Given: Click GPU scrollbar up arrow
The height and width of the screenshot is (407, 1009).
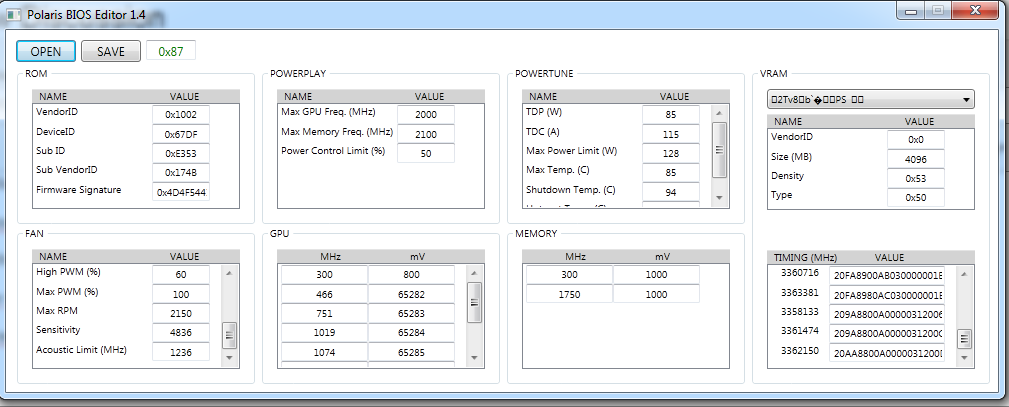Looking at the screenshot, I should (474, 272).
